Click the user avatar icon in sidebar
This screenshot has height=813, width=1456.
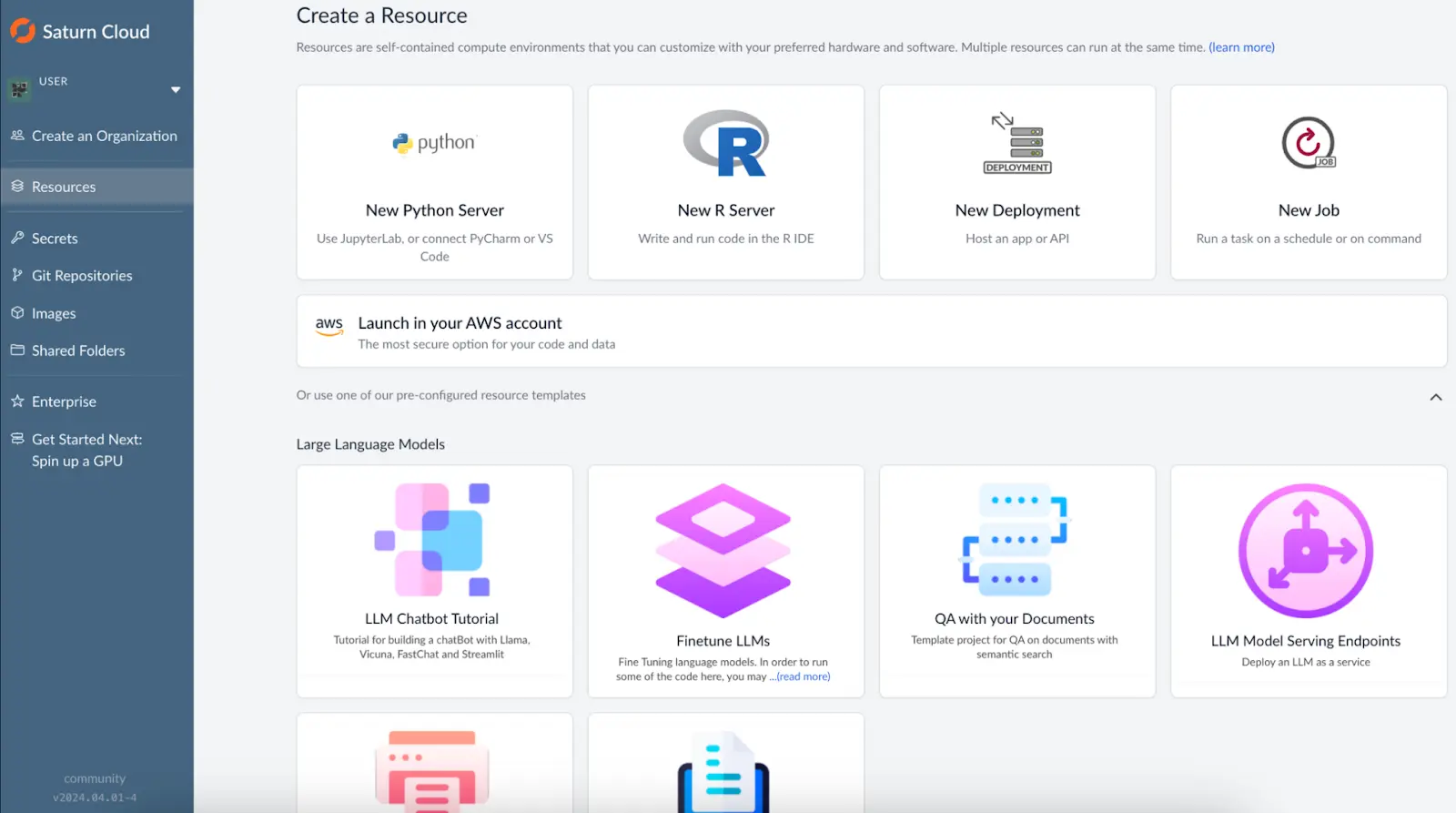(19, 89)
